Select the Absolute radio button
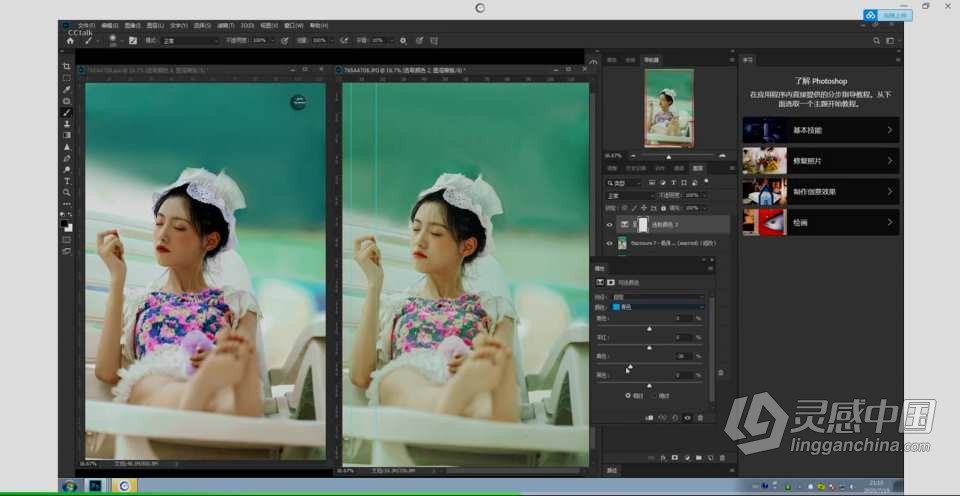The image size is (960, 496). [654, 396]
